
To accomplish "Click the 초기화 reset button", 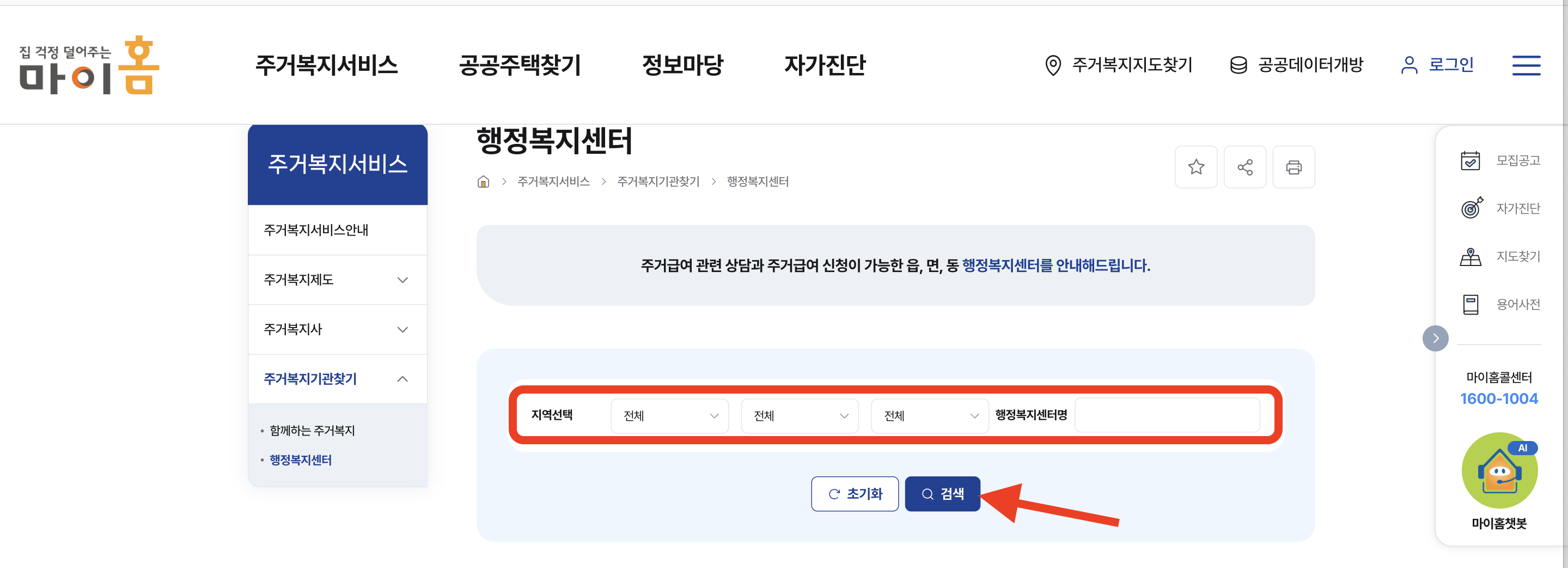I will (855, 494).
